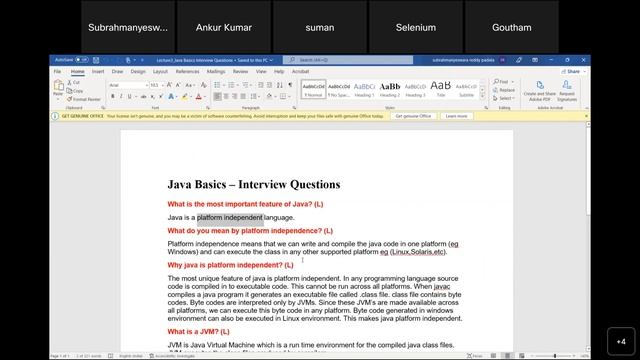Switch to the Mailings tab
Screen dimensions: 640x360
216,71
